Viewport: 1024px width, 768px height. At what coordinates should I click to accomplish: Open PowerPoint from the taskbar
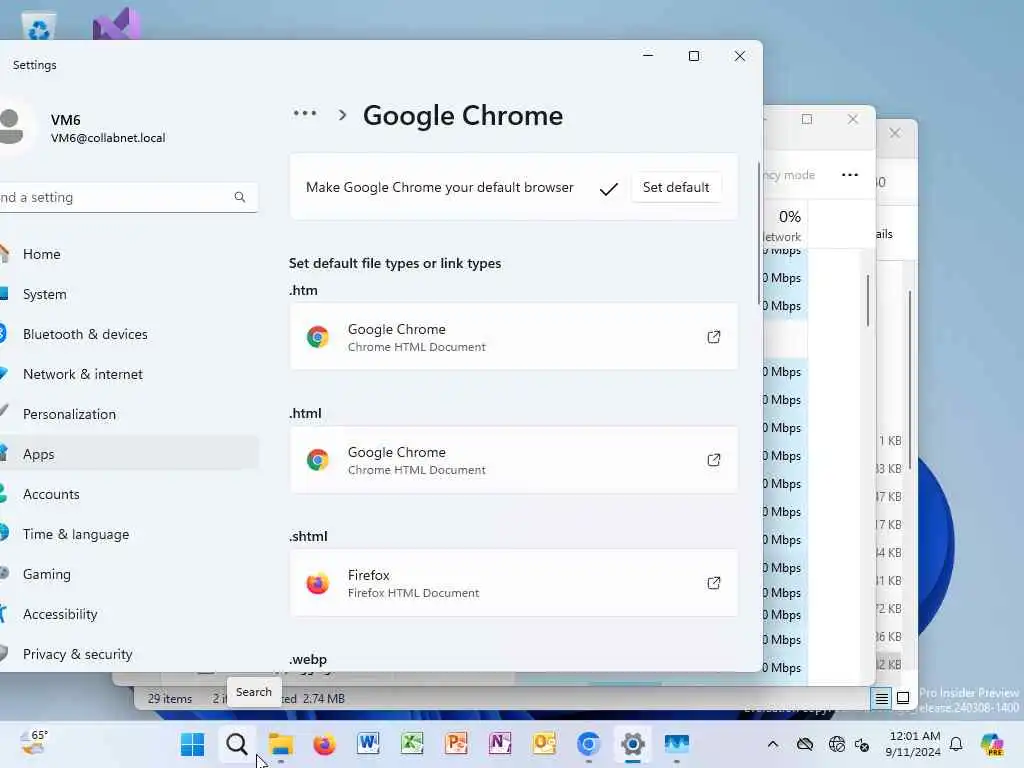456,744
